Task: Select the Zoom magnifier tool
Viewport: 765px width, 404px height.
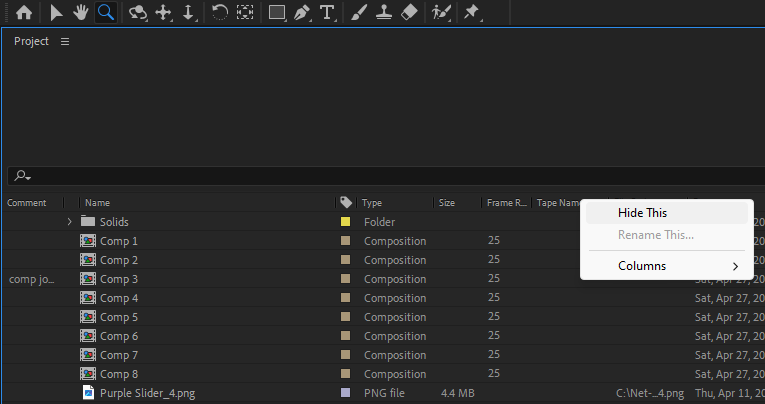Action: point(106,12)
